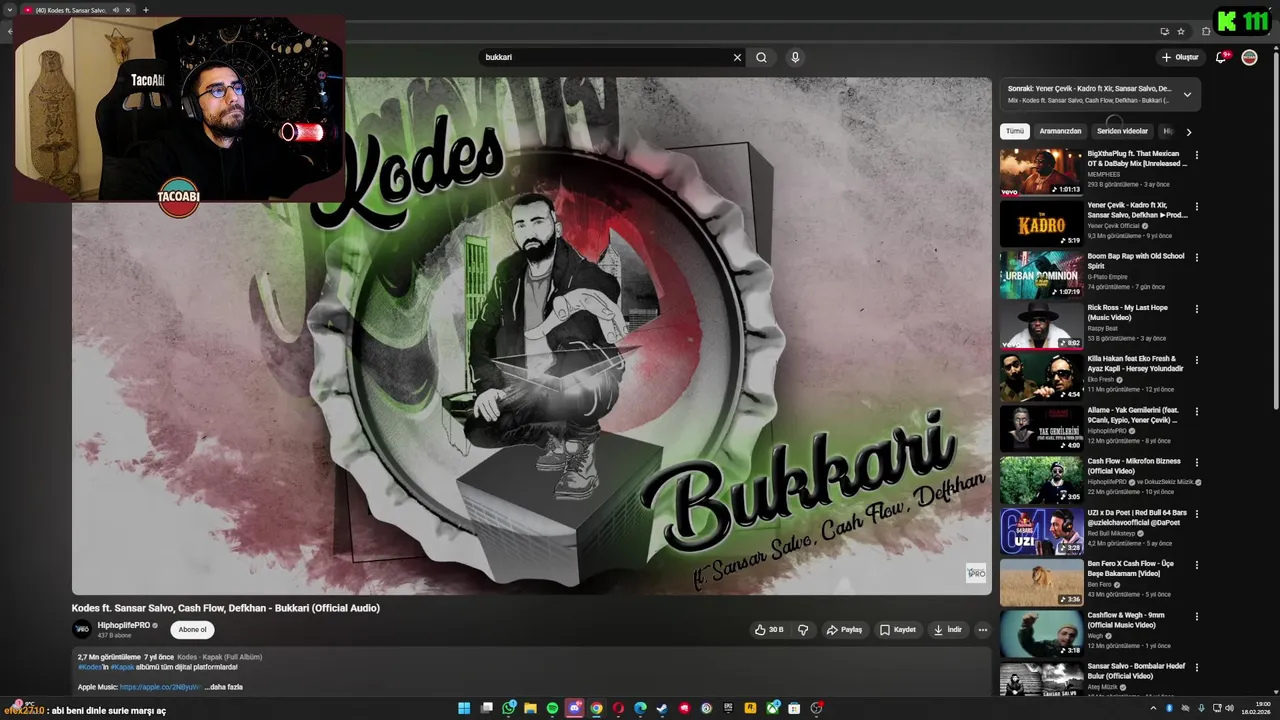Play UZI x Da Poet 64 Bars thumbnail

click(1041, 530)
